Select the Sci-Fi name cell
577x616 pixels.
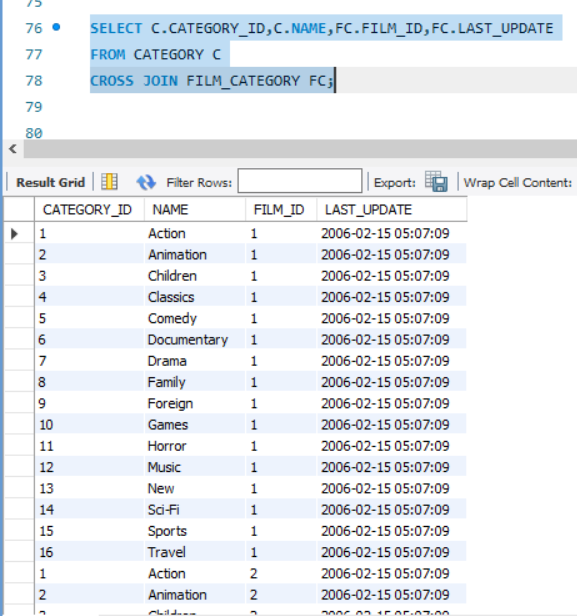[x=195, y=510]
